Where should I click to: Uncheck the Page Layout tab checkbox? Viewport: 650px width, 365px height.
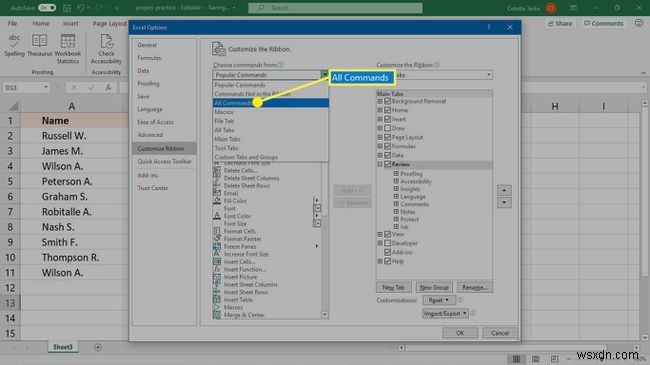click(x=388, y=137)
